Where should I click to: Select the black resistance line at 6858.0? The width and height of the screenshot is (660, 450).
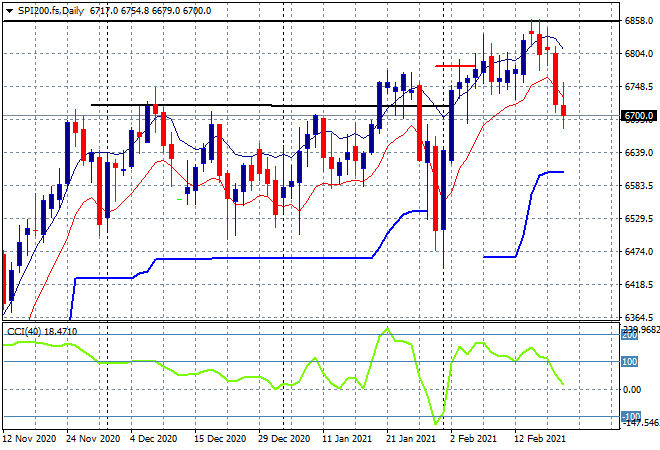[311, 21]
